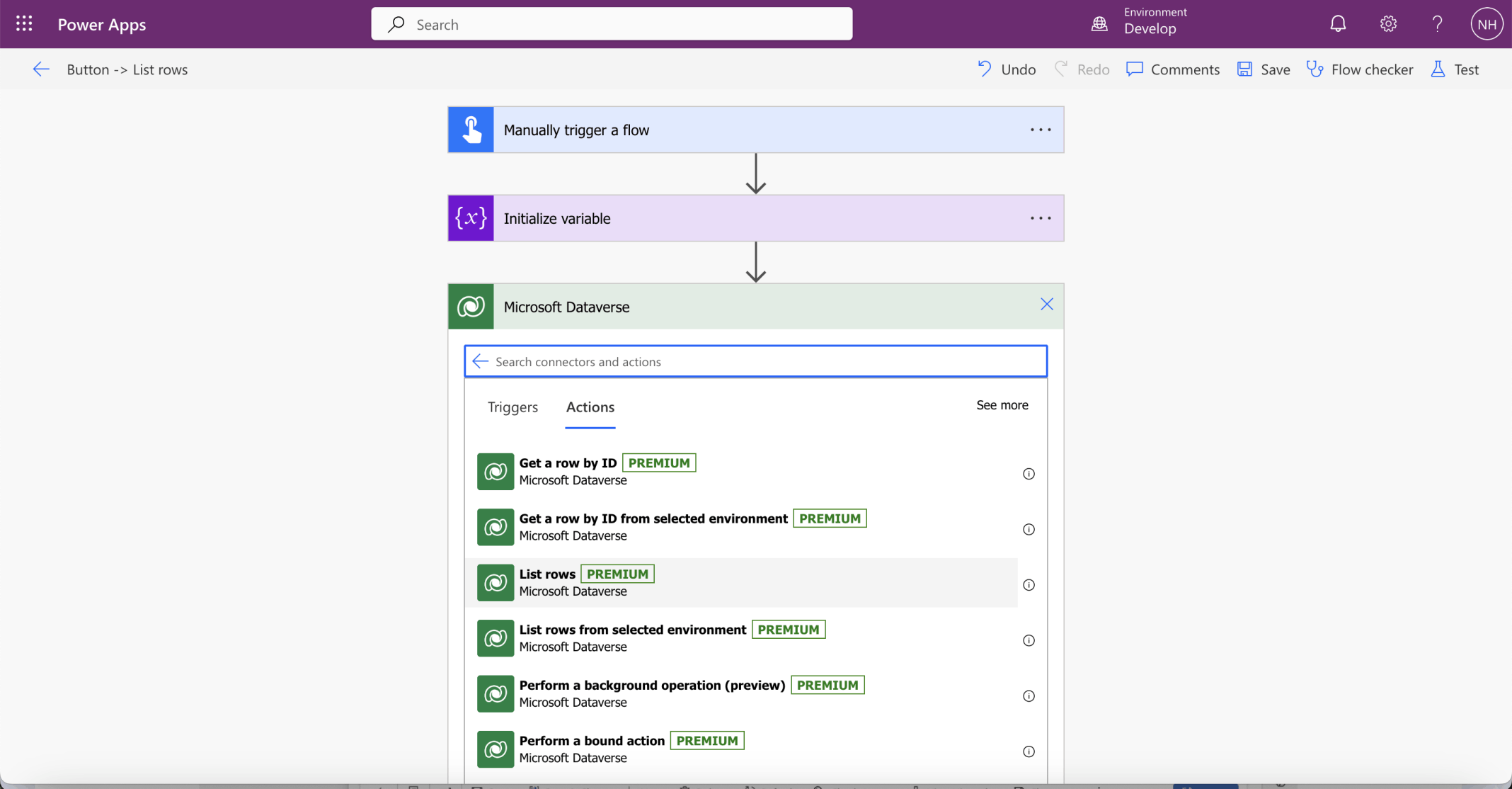Click info icon for Get a row by ID
The image size is (1512, 789).
point(1029,474)
